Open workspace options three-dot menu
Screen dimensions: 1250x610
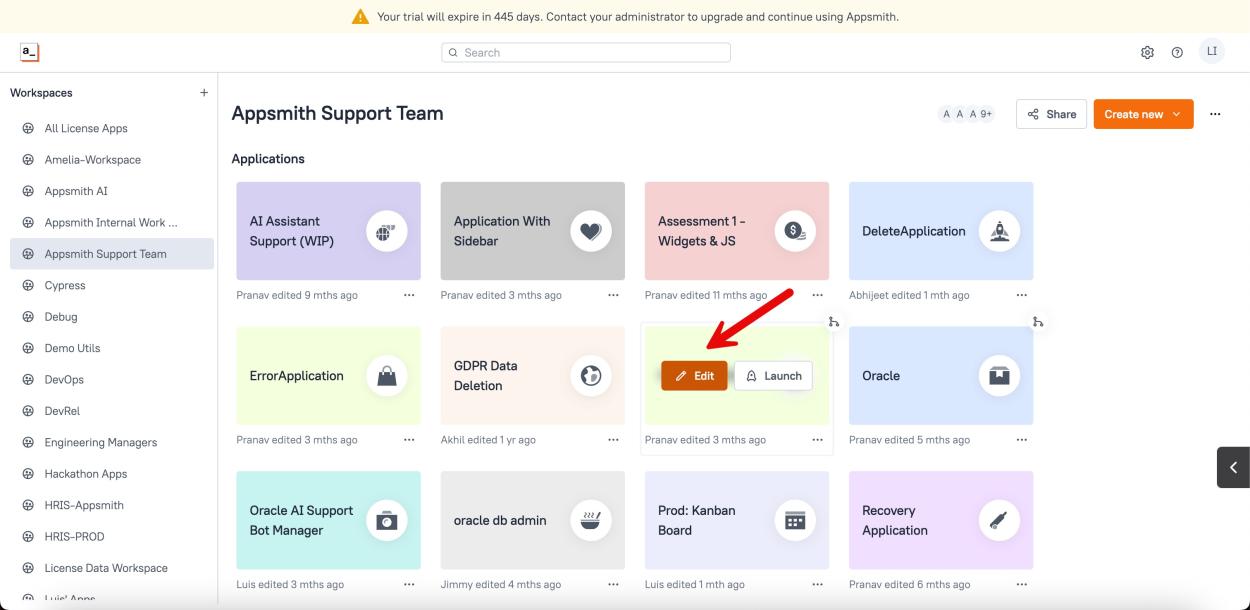tap(1215, 114)
